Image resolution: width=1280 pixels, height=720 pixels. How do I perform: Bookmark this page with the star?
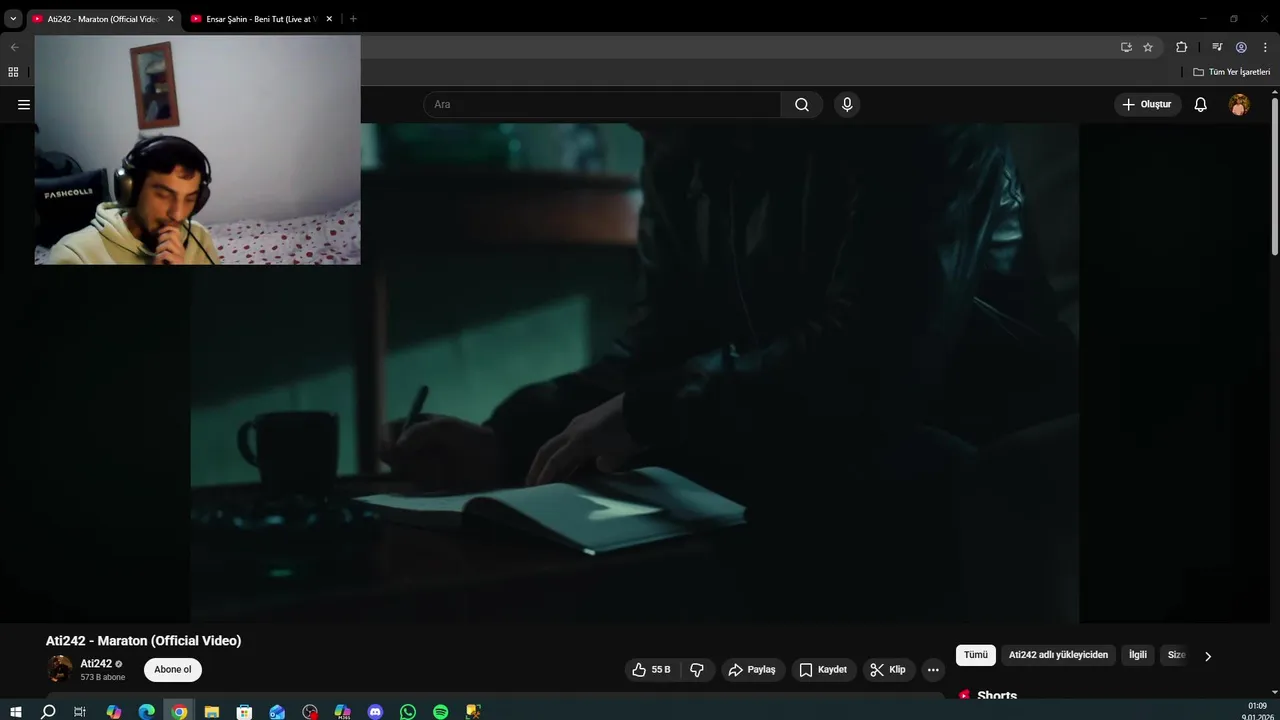click(1148, 47)
